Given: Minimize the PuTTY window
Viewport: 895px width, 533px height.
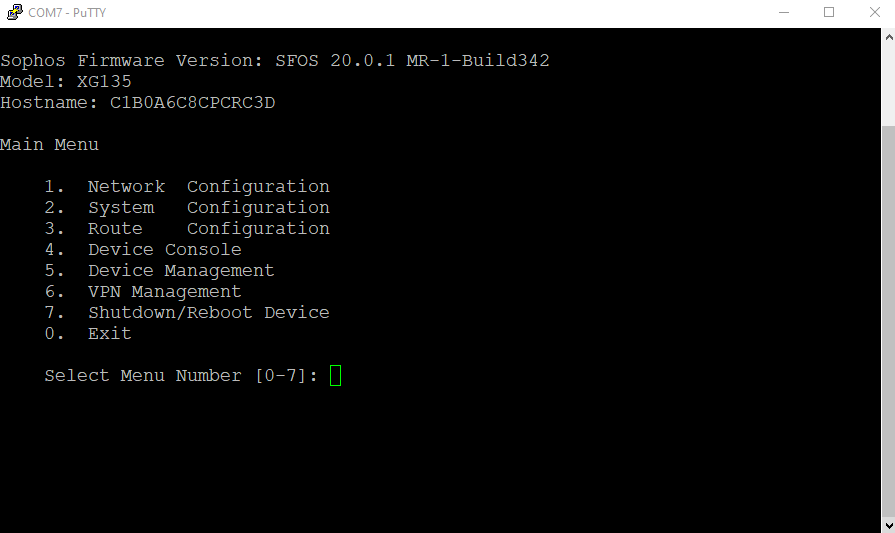Looking at the screenshot, I should tap(781, 13).
